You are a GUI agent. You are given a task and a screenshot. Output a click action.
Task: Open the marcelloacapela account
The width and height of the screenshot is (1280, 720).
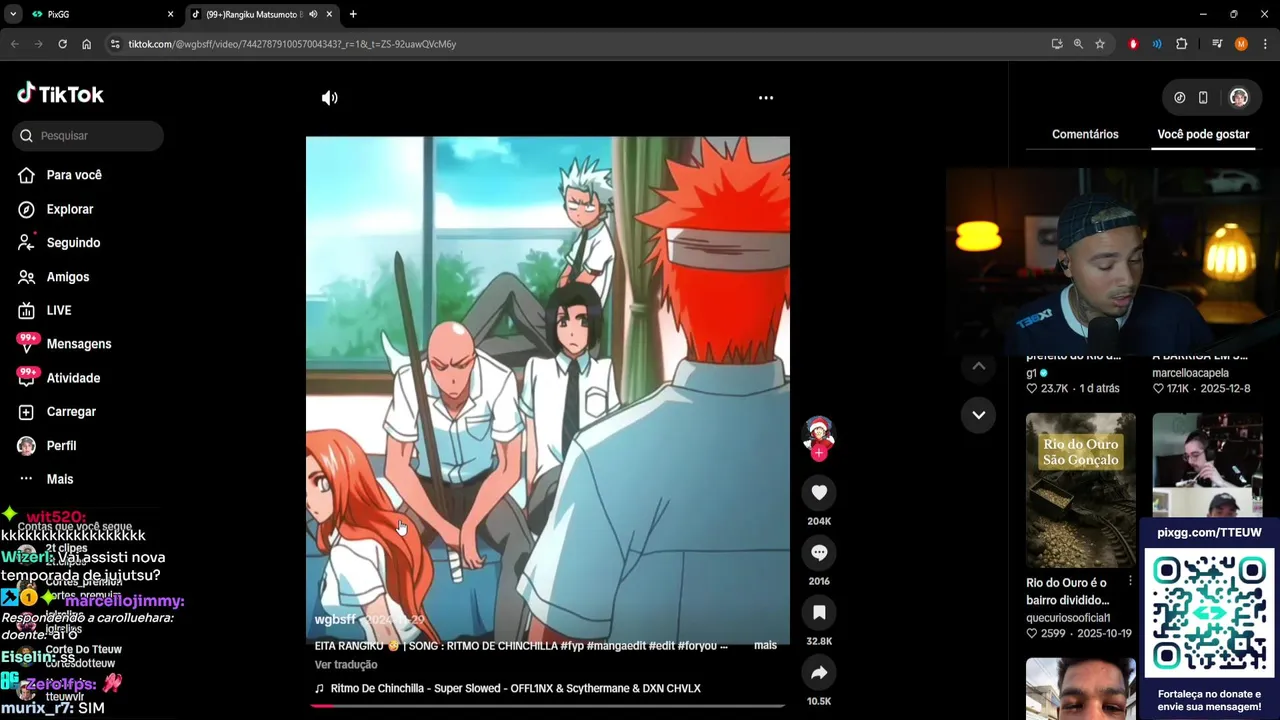pos(1190,373)
